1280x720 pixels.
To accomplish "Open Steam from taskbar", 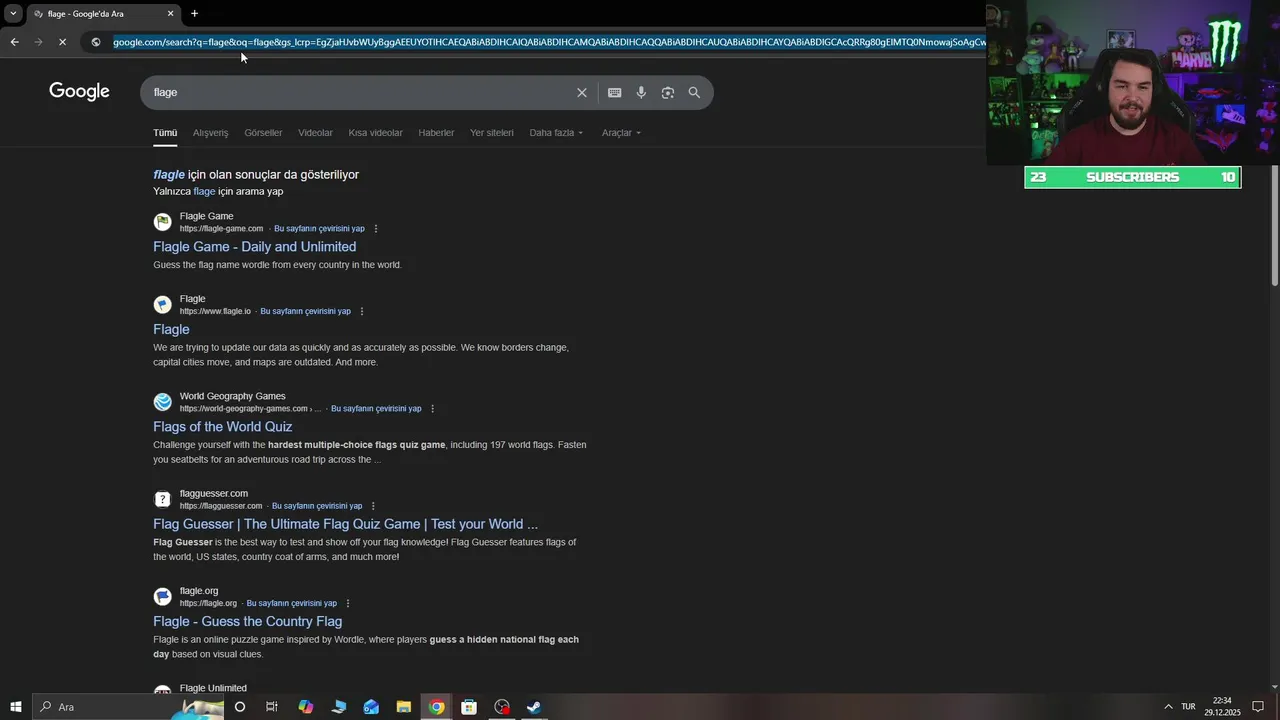I will pos(534,707).
